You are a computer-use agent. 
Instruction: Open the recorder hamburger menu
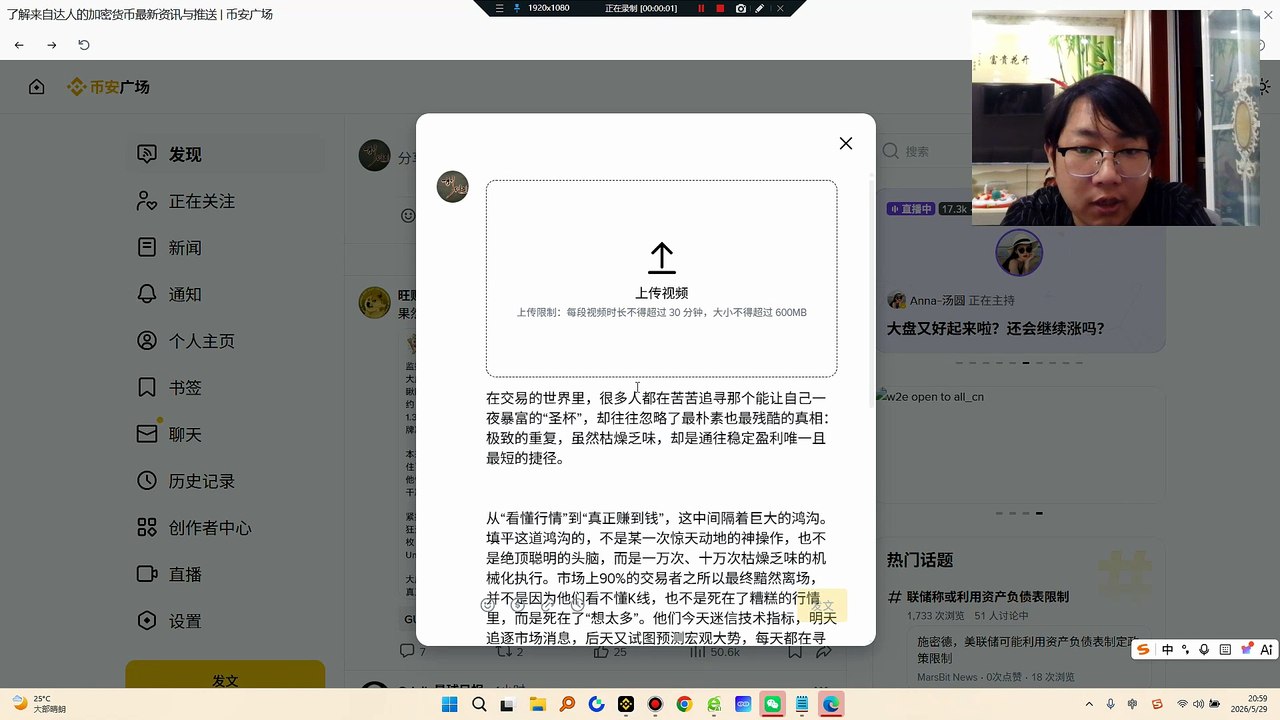tap(499, 8)
